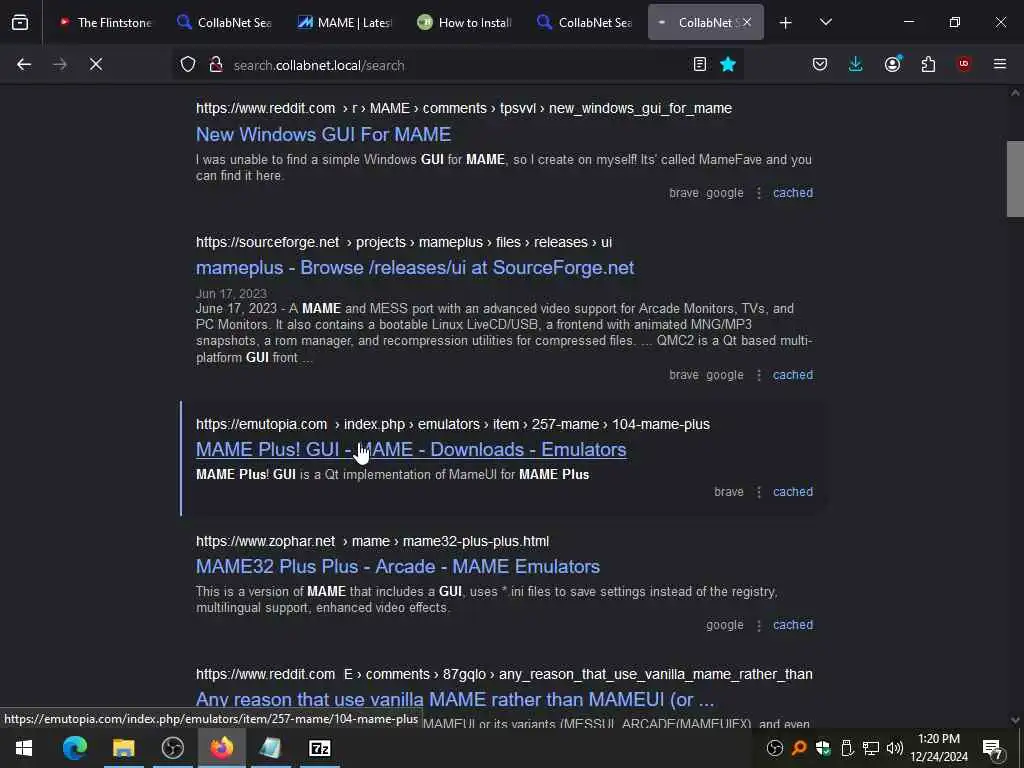Image resolution: width=1024 pixels, height=768 pixels.
Task: Click the OBS icon in system tray
Action: click(775, 748)
